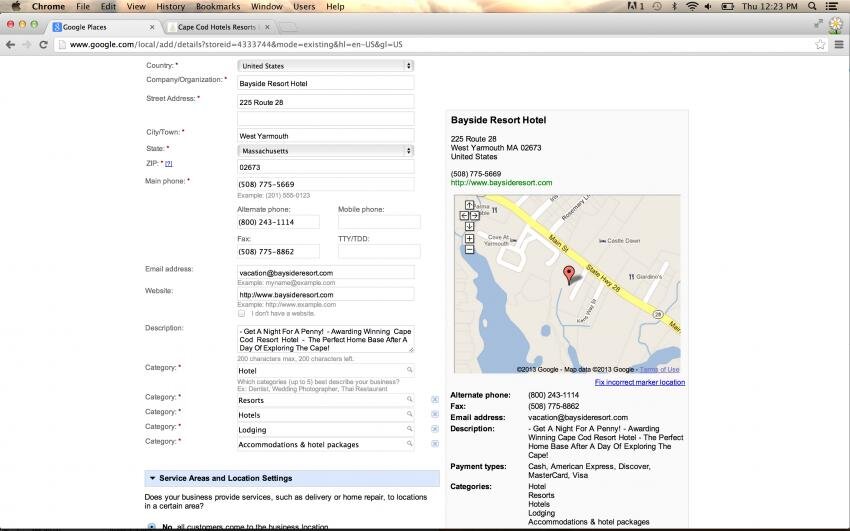Image resolution: width=850 pixels, height=531 pixels.
Task: Zoom out on the map with minus
Action: [x=469, y=249]
